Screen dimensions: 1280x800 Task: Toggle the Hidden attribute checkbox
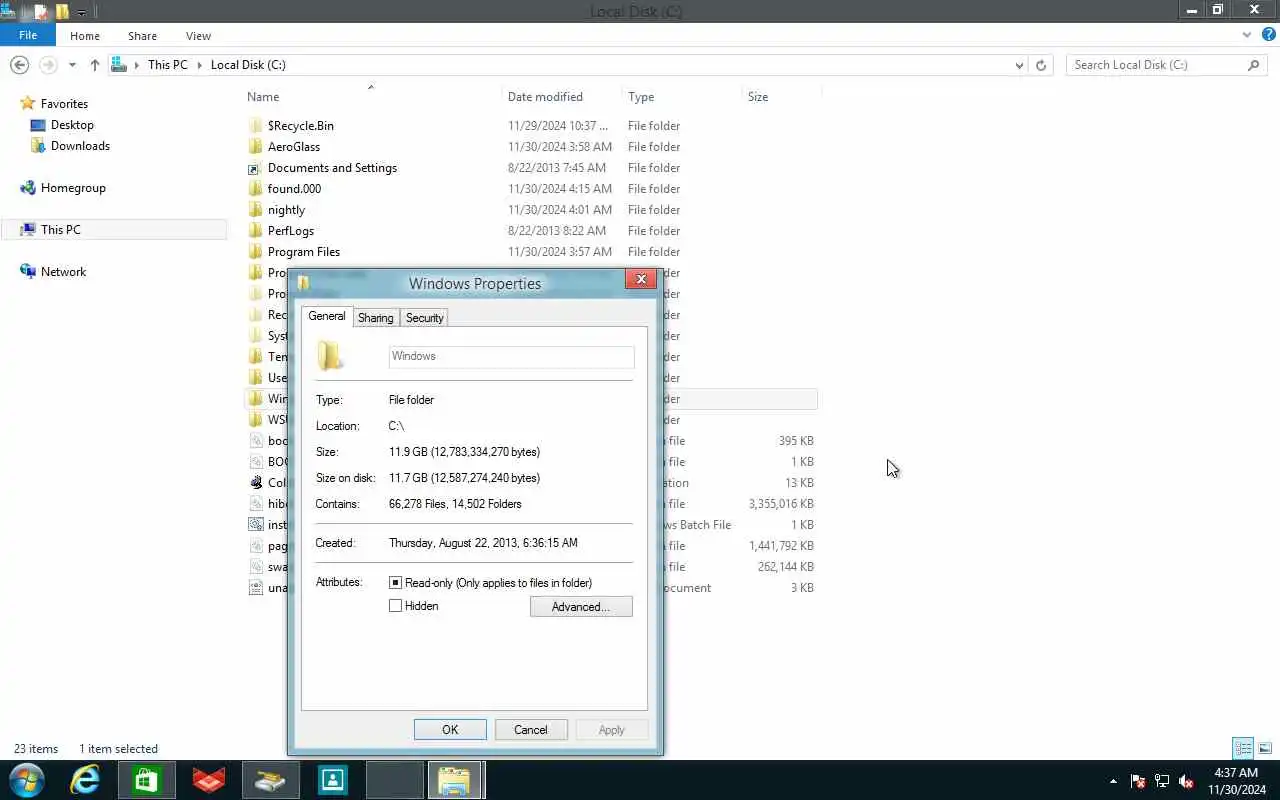[x=396, y=606]
